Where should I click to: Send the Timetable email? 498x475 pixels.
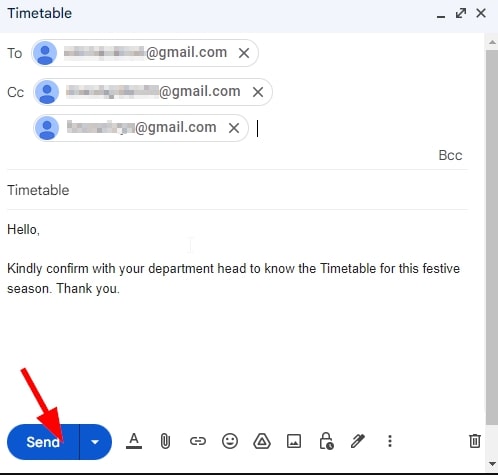43,442
